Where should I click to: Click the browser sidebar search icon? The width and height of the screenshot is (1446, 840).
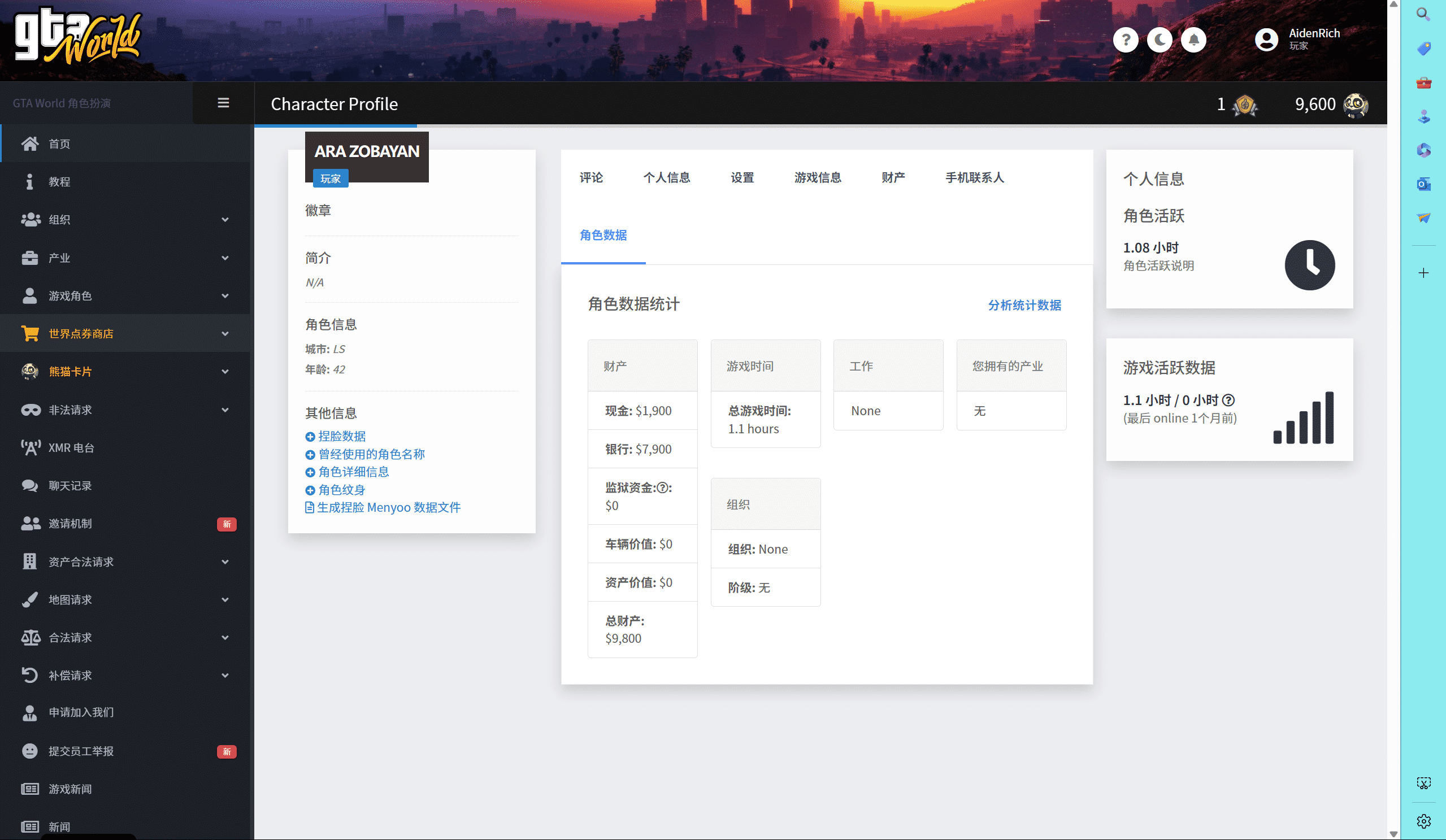(x=1423, y=14)
